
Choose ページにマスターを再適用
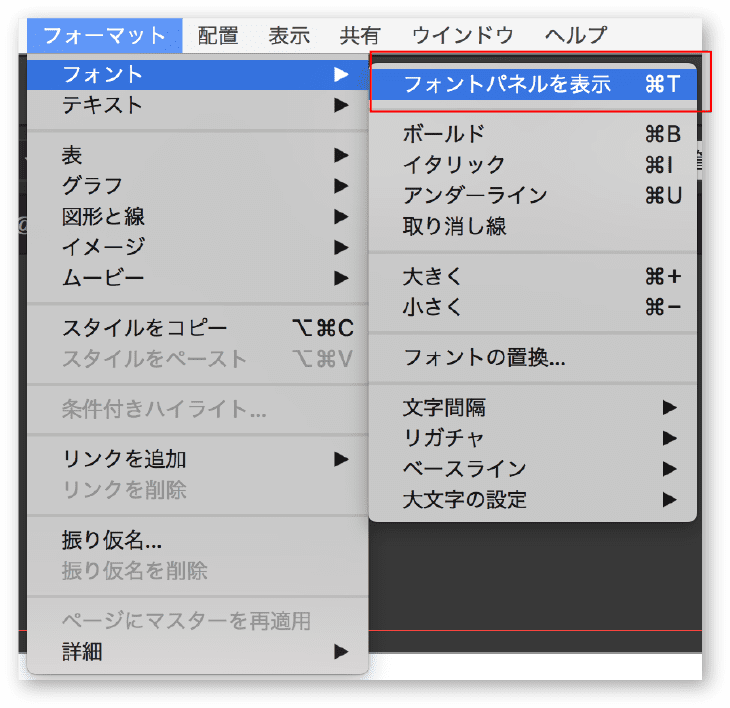point(198,621)
